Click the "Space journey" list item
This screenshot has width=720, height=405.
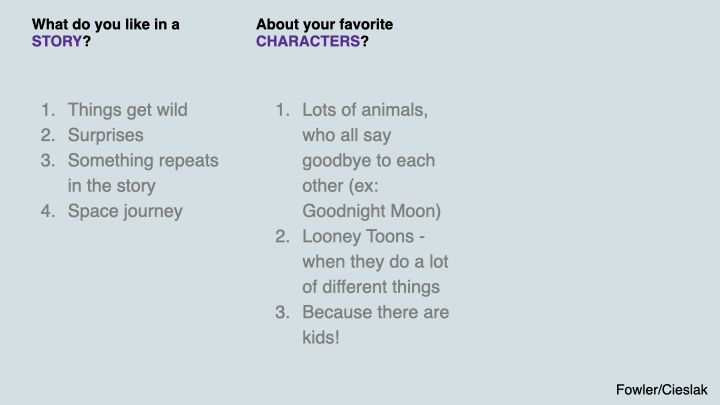point(125,211)
